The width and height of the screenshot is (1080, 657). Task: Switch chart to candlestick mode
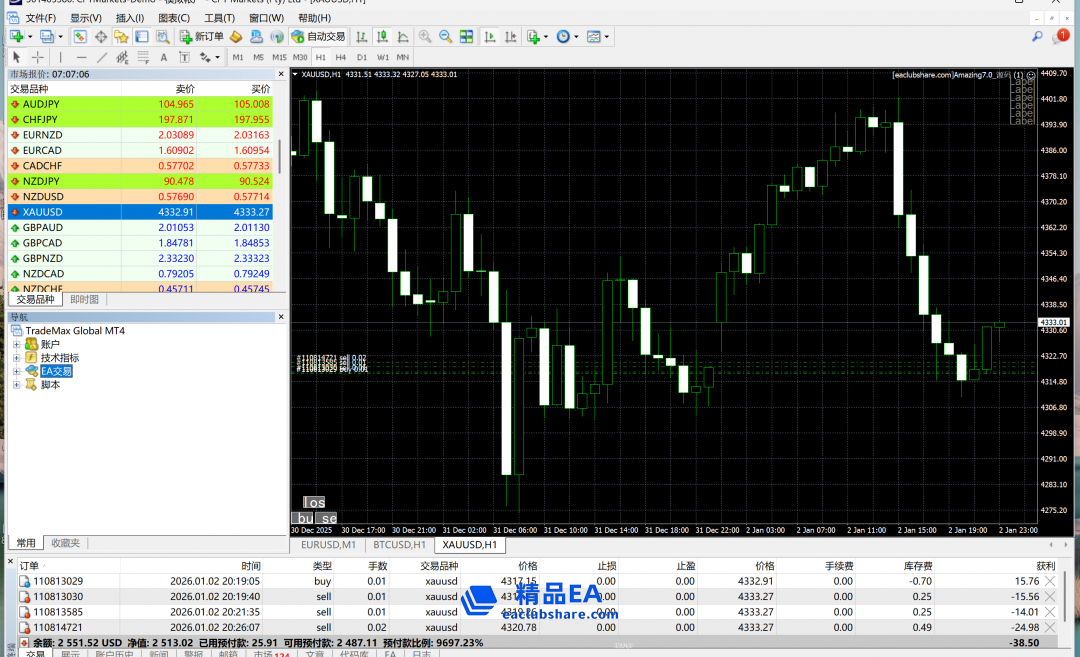pyautogui.click(x=383, y=37)
